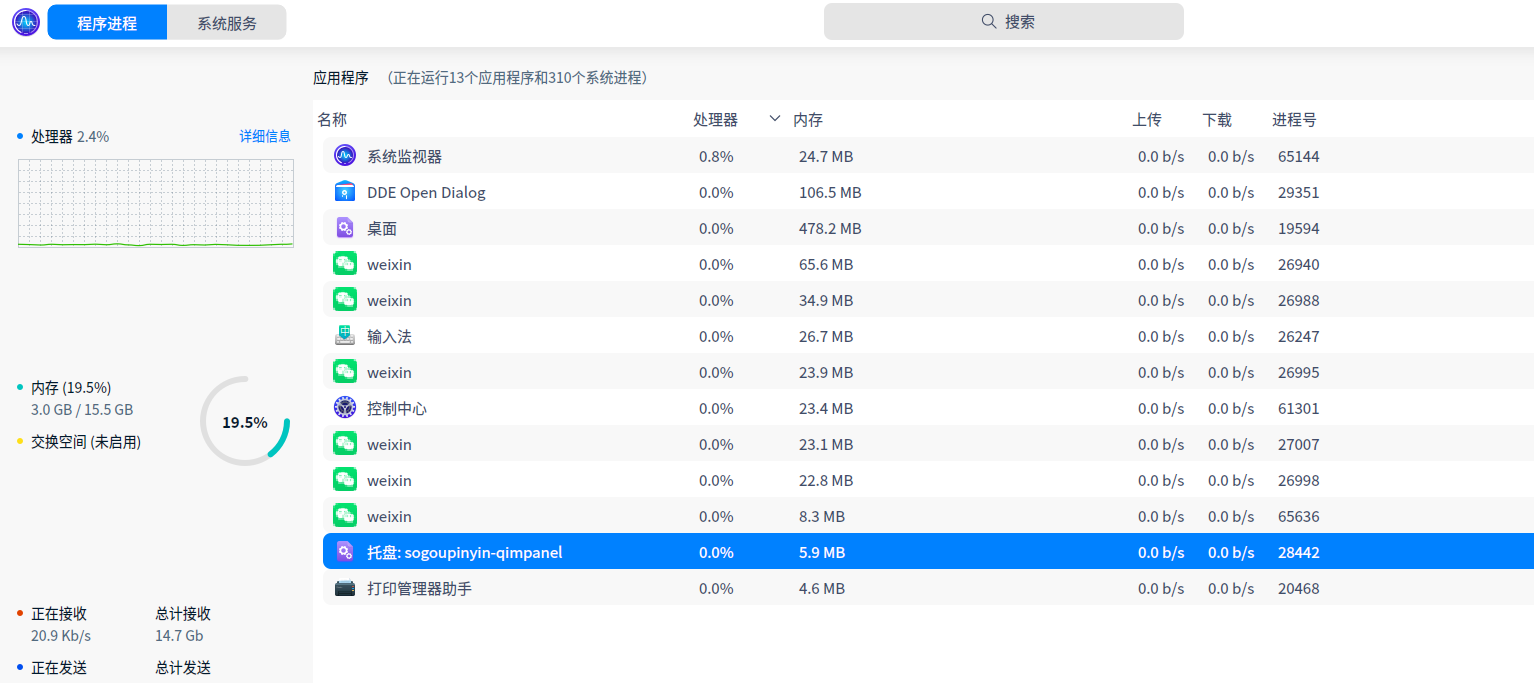Click the 正在接收 label
The height and width of the screenshot is (683, 1534).
coord(59,613)
